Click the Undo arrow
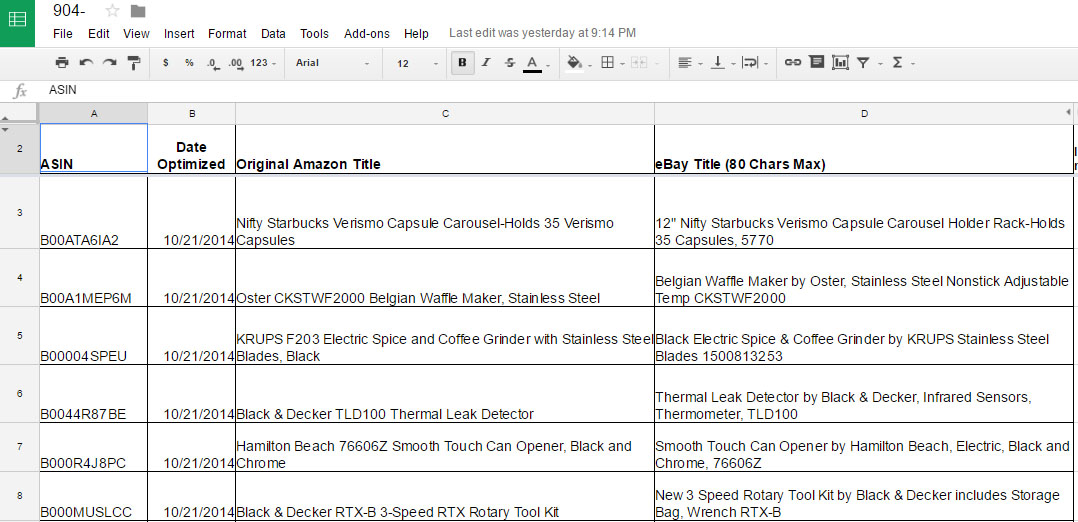This screenshot has height=522, width=1078. [x=86, y=63]
